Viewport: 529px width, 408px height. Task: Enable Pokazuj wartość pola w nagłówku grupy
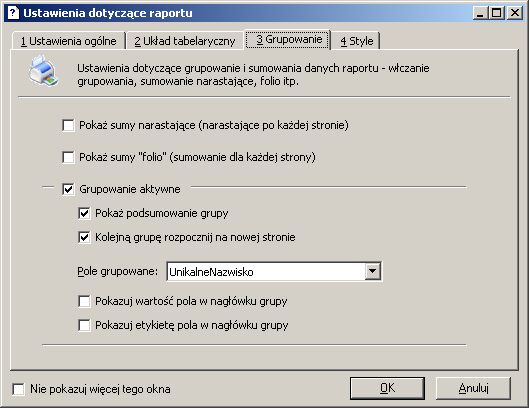pyautogui.click(x=84, y=301)
